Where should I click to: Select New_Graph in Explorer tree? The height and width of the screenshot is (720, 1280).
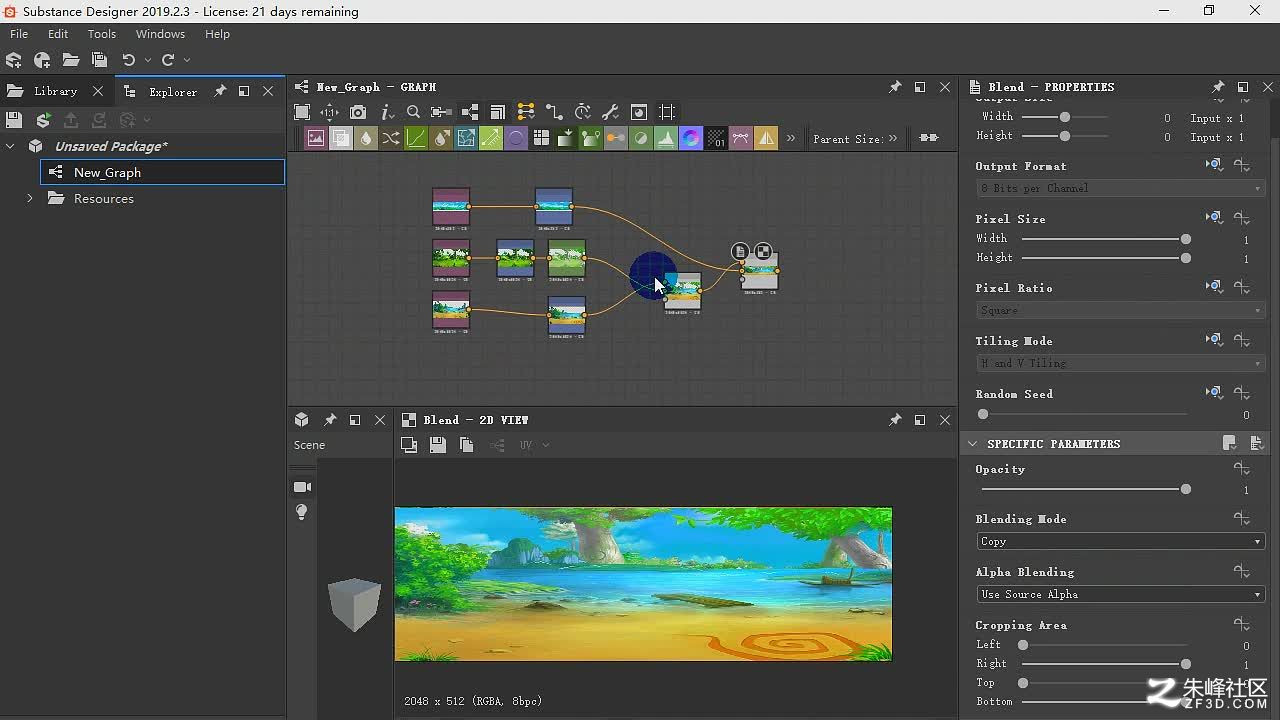pyautogui.click(x=163, y=172)
